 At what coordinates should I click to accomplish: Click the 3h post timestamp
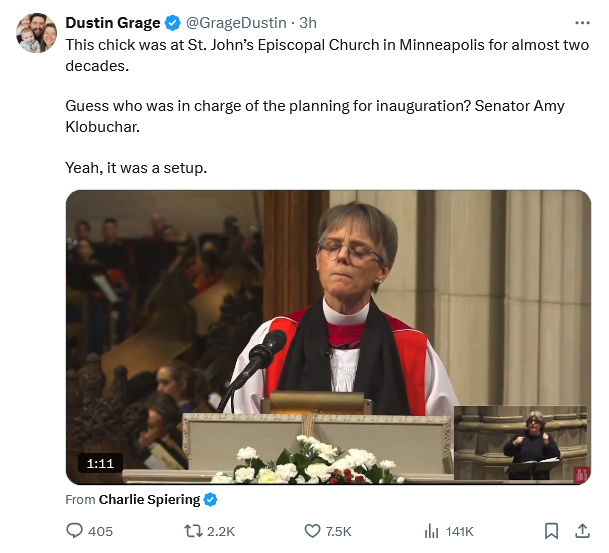[309, 22]
